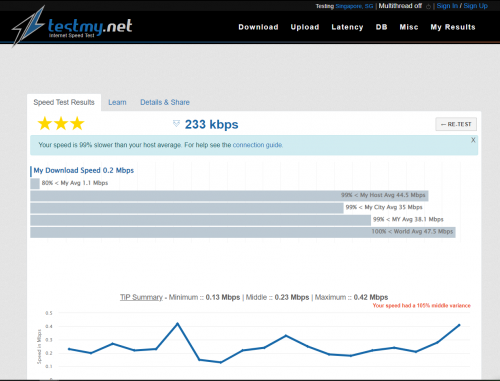The image size is (500, 381).
Task: Click the World Avg 47.5 Mbps bar
Action: point(243,232)
